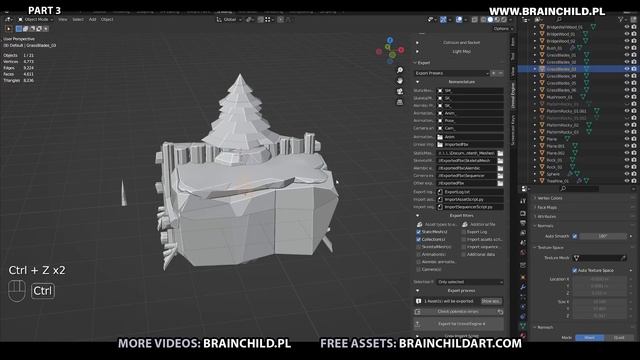This screenshot has height=360, width=640.
Task: Open the View menu
Action: tap(62, 19)
